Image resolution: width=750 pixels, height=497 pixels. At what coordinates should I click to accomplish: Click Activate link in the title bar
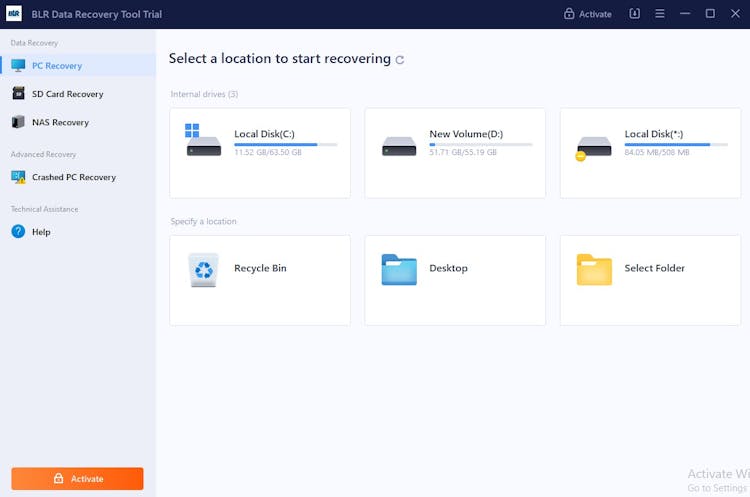587,14
